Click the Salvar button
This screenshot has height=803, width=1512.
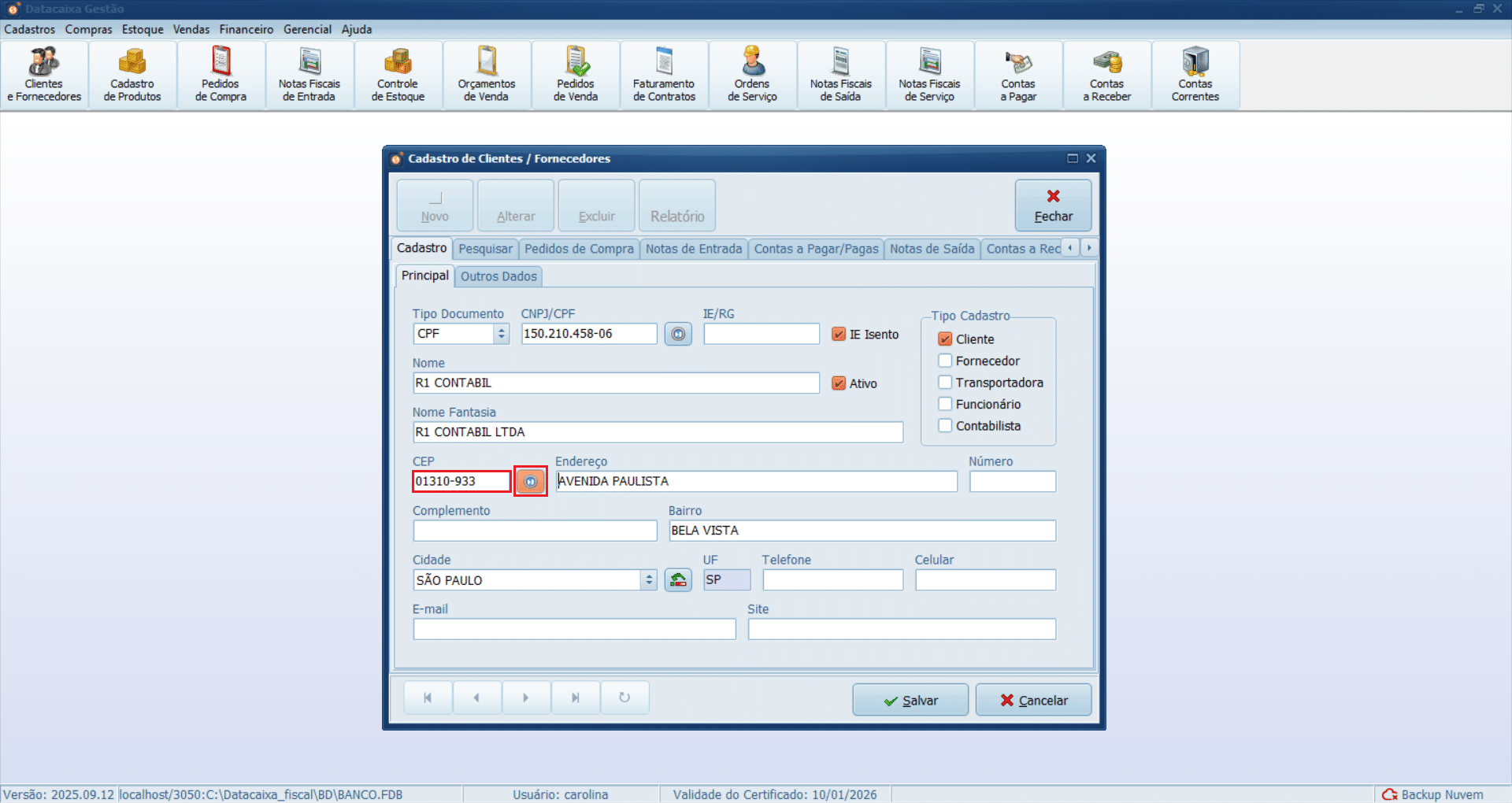tap(910, 700)
